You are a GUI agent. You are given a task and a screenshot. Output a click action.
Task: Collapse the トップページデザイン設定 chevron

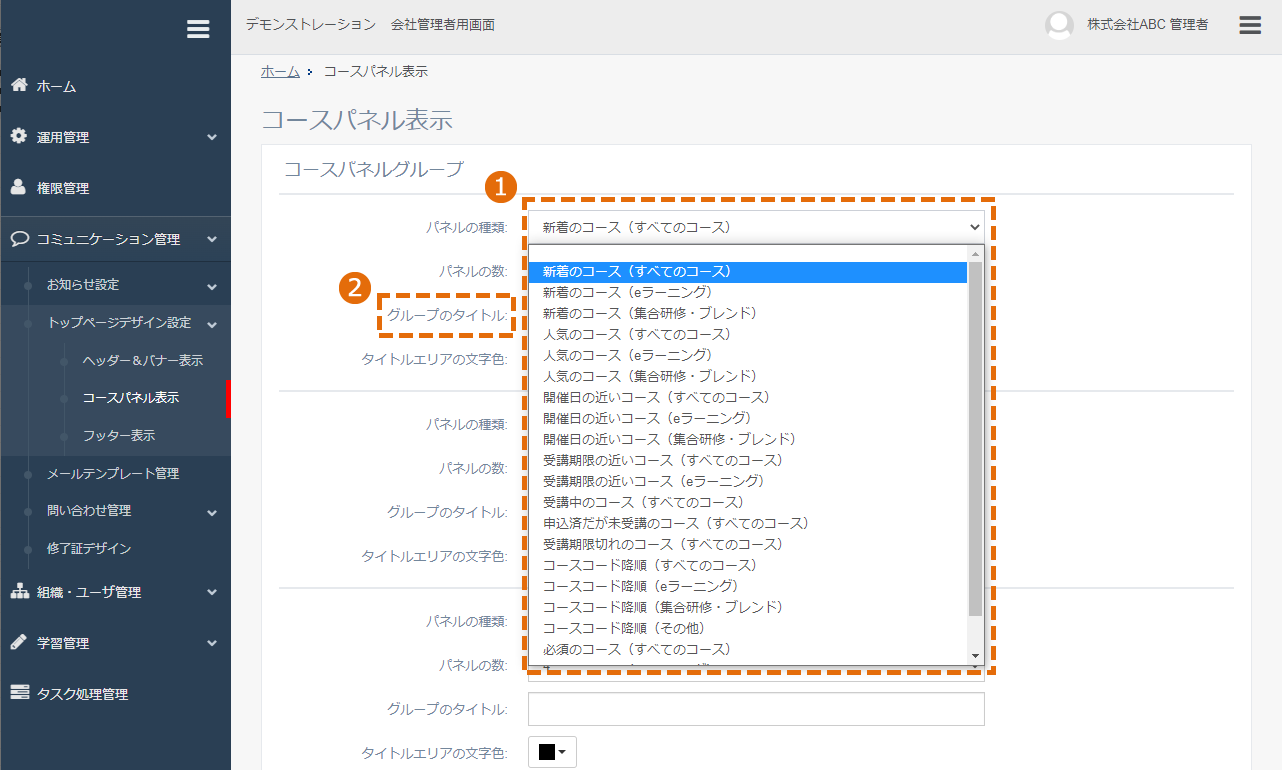[212, 324]
